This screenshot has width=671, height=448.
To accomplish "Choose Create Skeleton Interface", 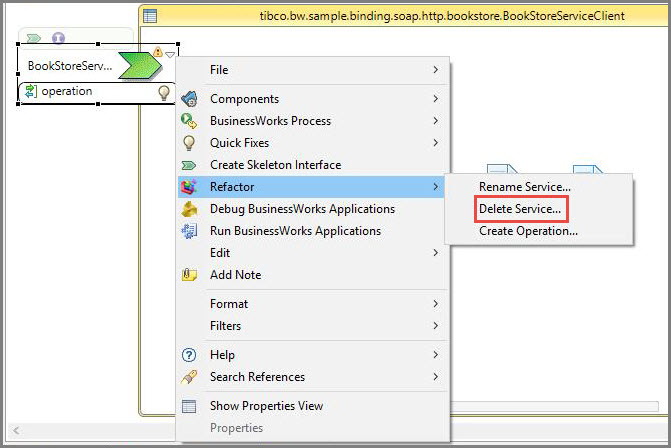I will 313,165.
